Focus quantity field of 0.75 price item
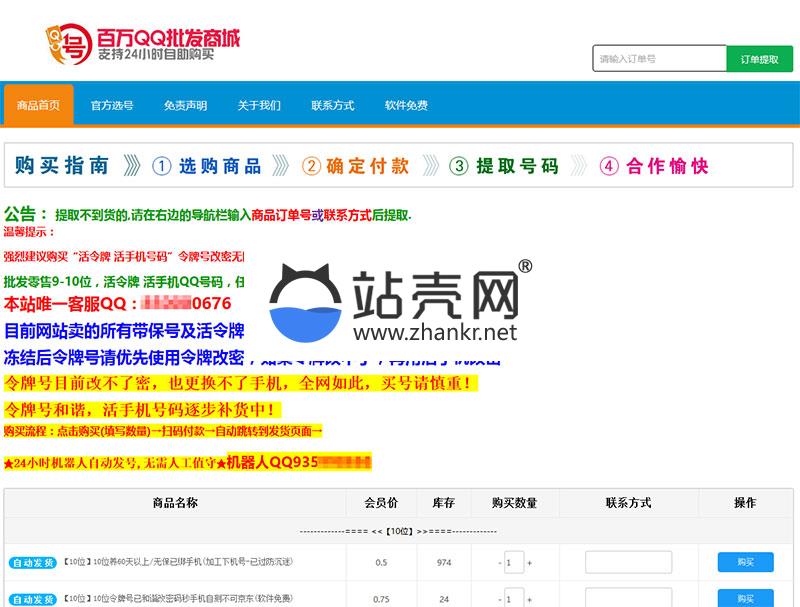 point(514,598)
